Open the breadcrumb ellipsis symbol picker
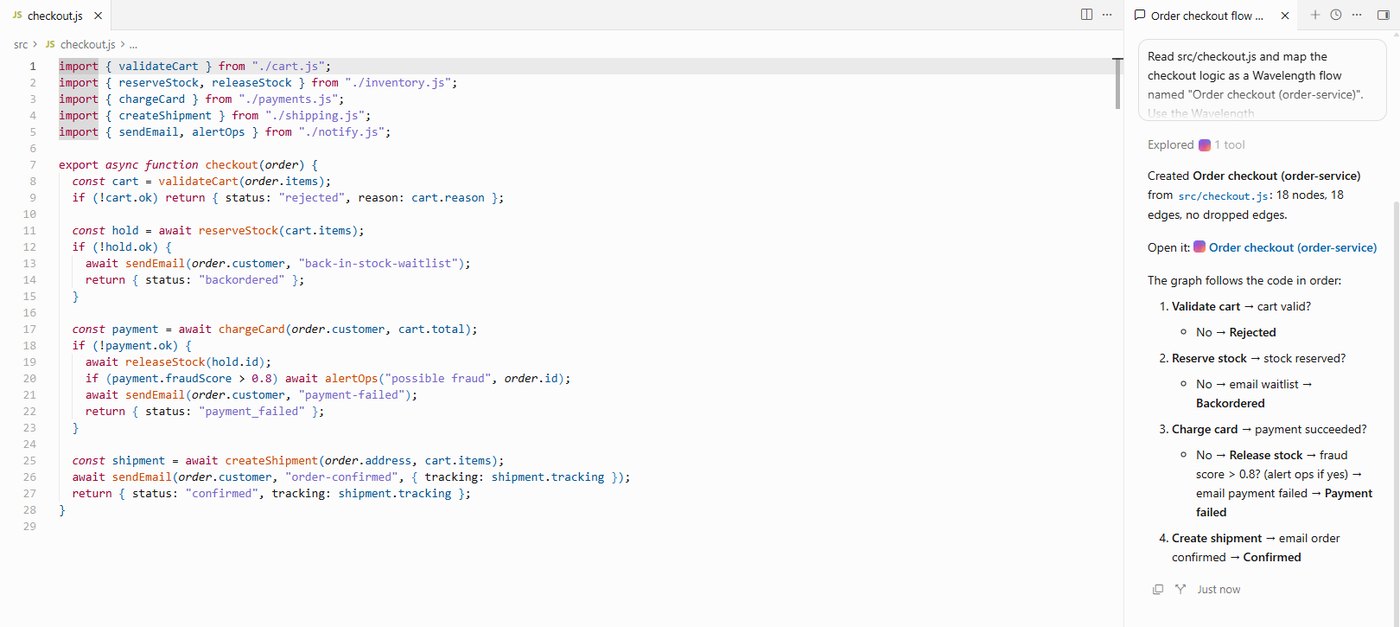The height and width of the screenshot is (627, 1400). (134, 44)
